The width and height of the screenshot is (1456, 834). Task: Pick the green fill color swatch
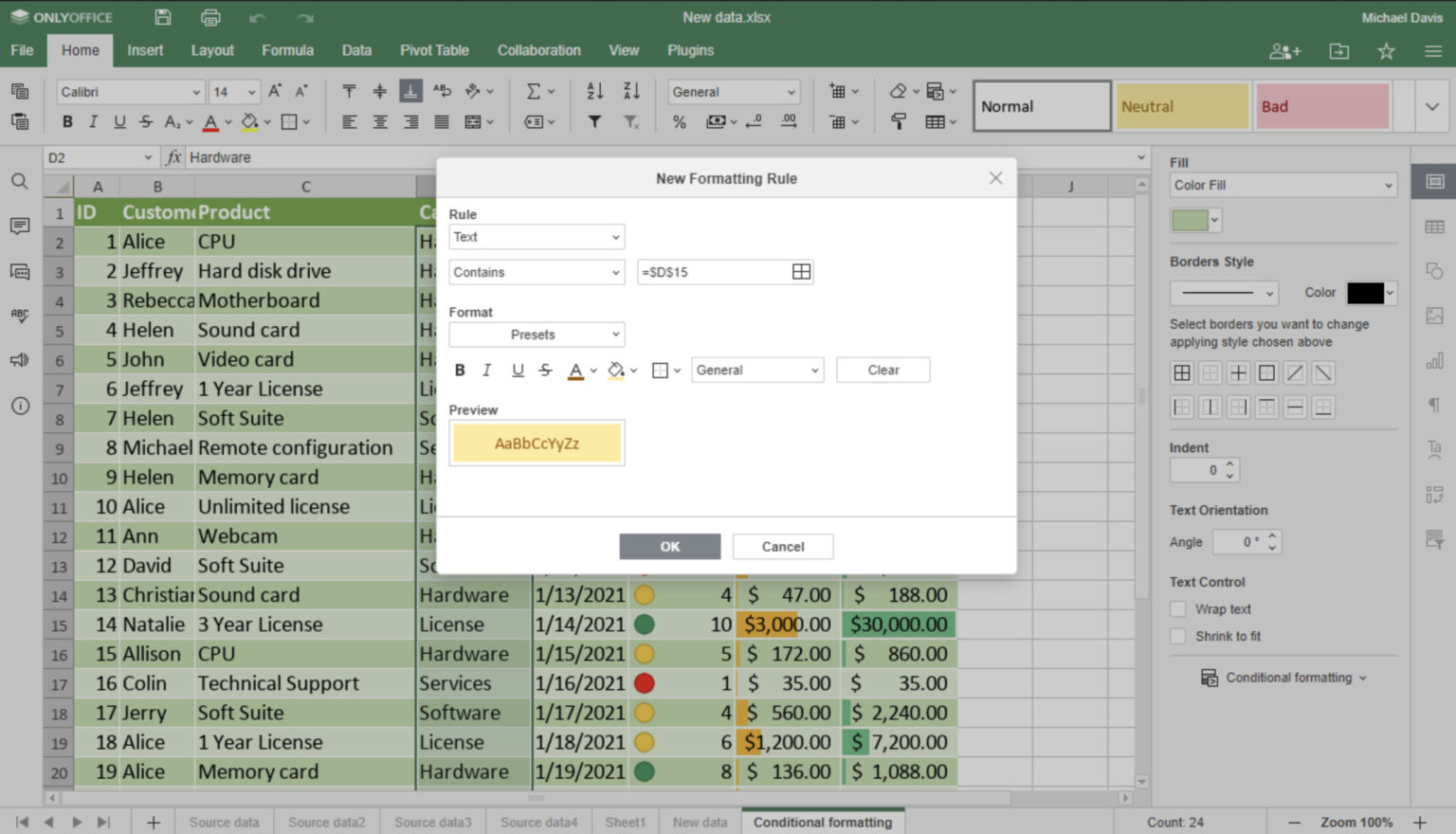click(x=1189, y=219)
